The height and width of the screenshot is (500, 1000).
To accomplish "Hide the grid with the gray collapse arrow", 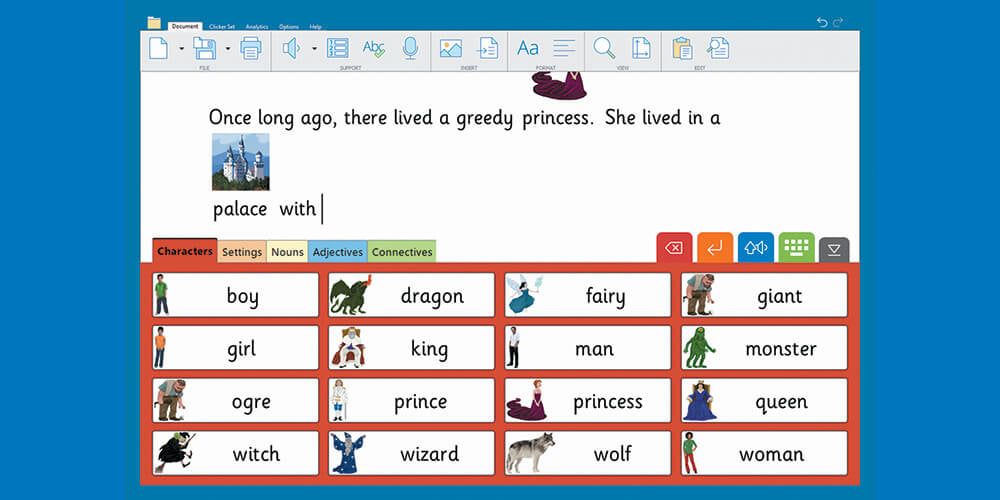I will (834, 250).
